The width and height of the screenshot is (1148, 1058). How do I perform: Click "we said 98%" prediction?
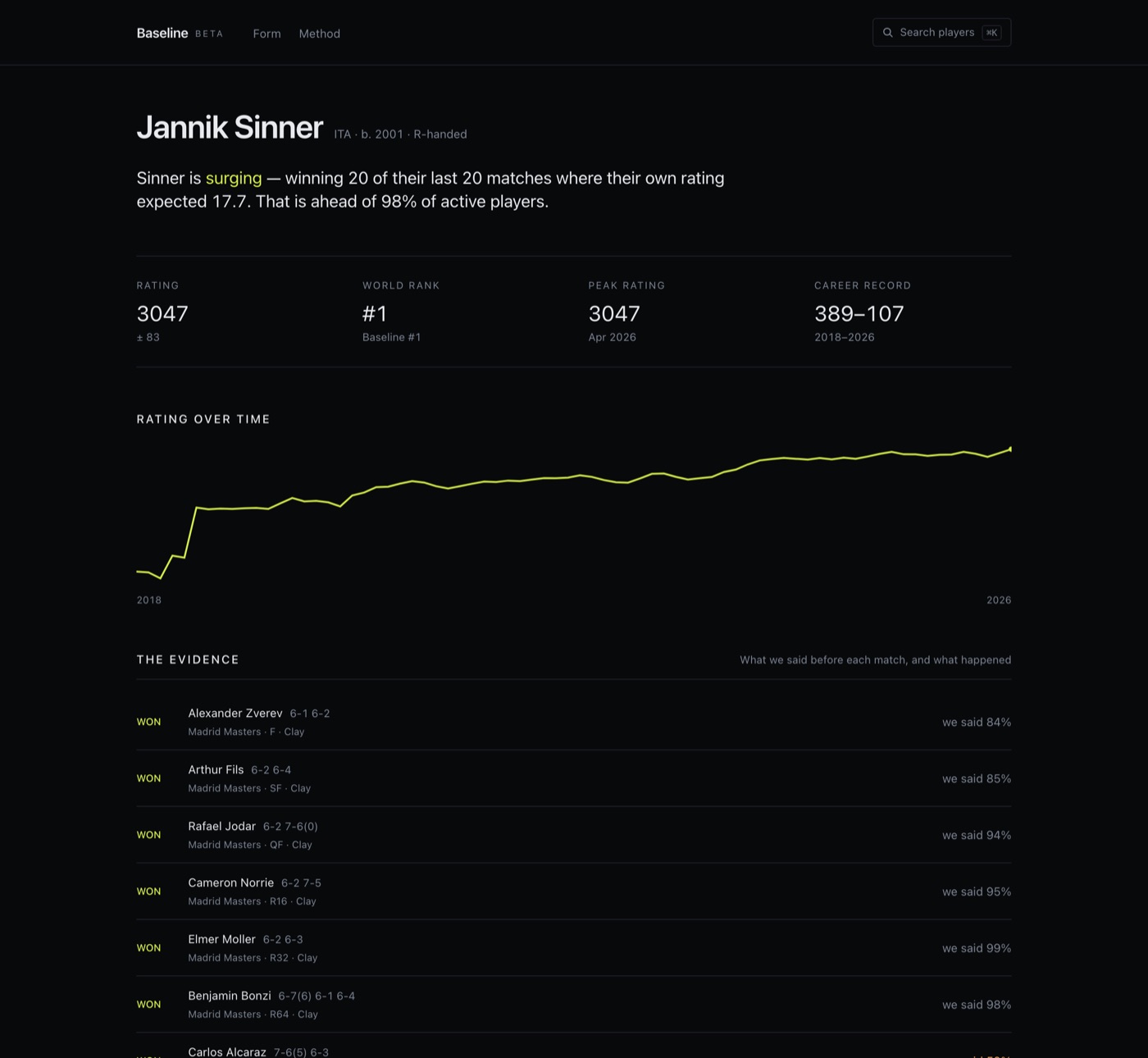click(x=977, y=1006)
